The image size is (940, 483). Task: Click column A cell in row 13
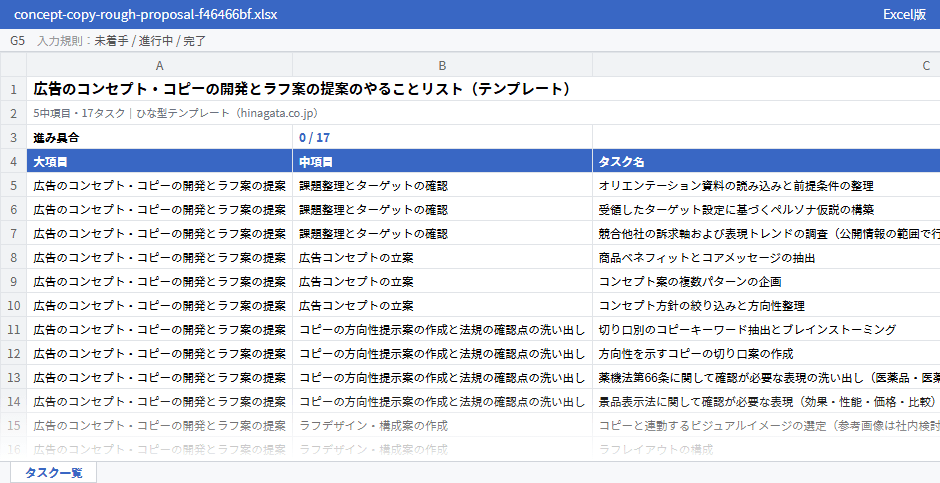pos(159,377)
